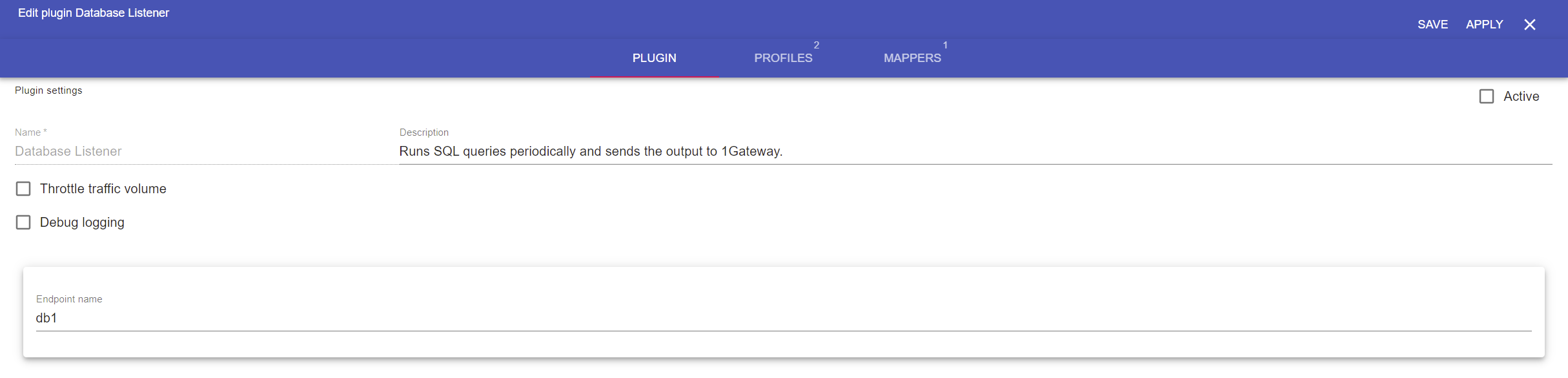Select the PLUGIN tab
The image size is (1568, 378).
[654, 58]
